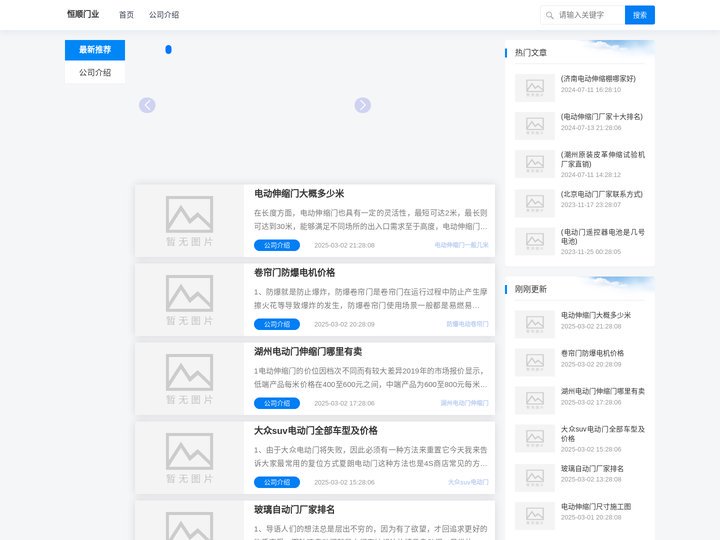Open 刚刚更新 item 电动伸缩门大概多少米
The image size is (720, 540).
click(596, 315)
